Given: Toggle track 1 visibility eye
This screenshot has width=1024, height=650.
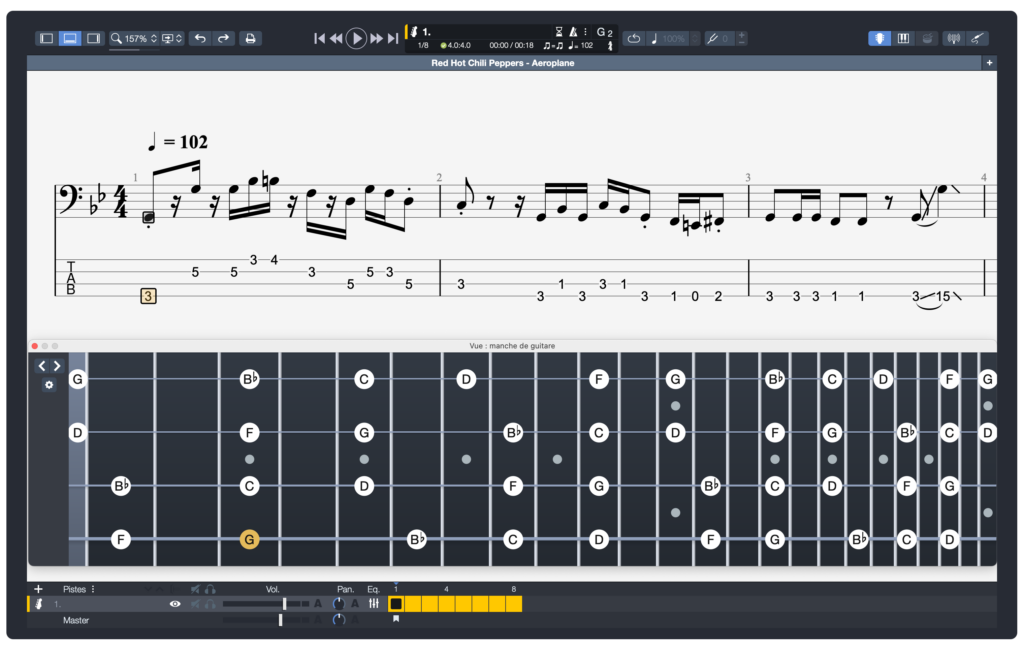Looking at the screenshot, I should tap(175, 604).
